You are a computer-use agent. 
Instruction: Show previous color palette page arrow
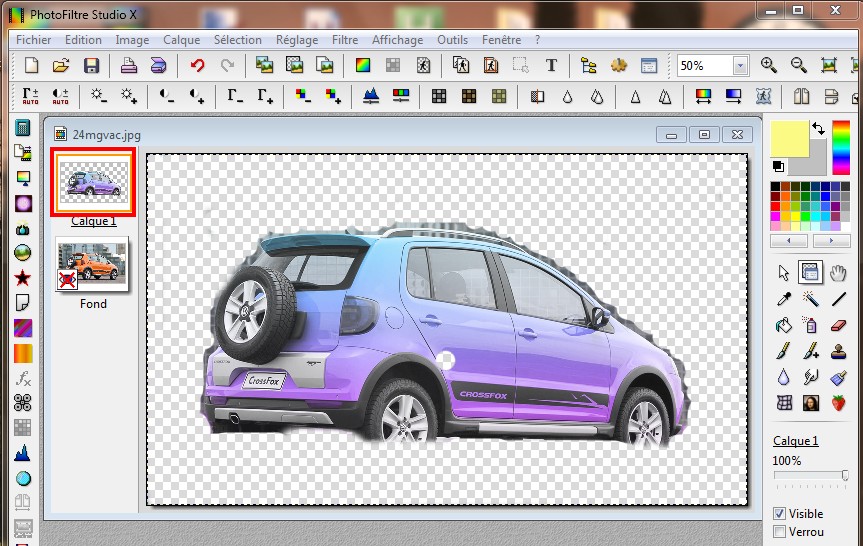click(790, 241)
